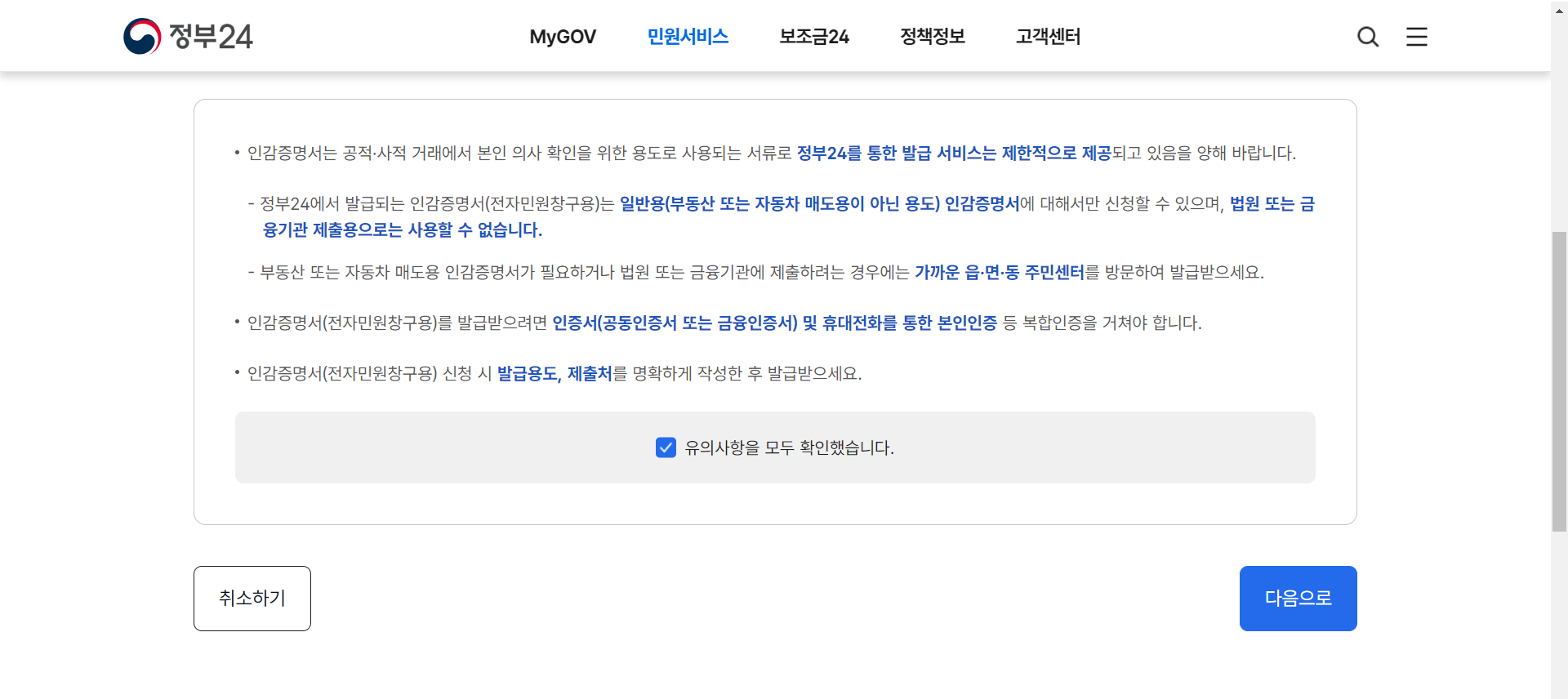Click the text "유의사항을 모두 확인했습니다."

click(789, 447)
